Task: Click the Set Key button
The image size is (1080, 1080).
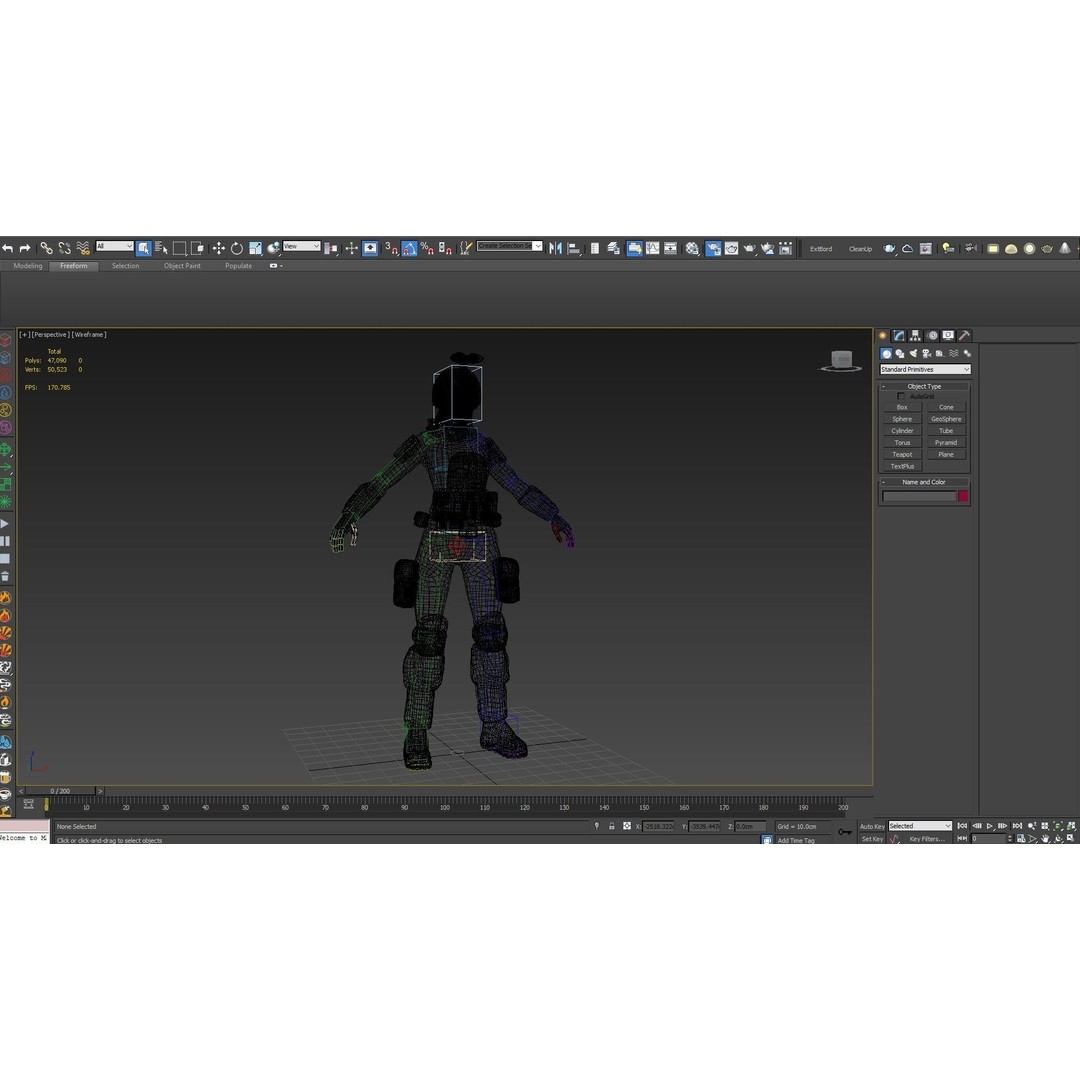Action: pyautogui.click(x=872, y=839)
